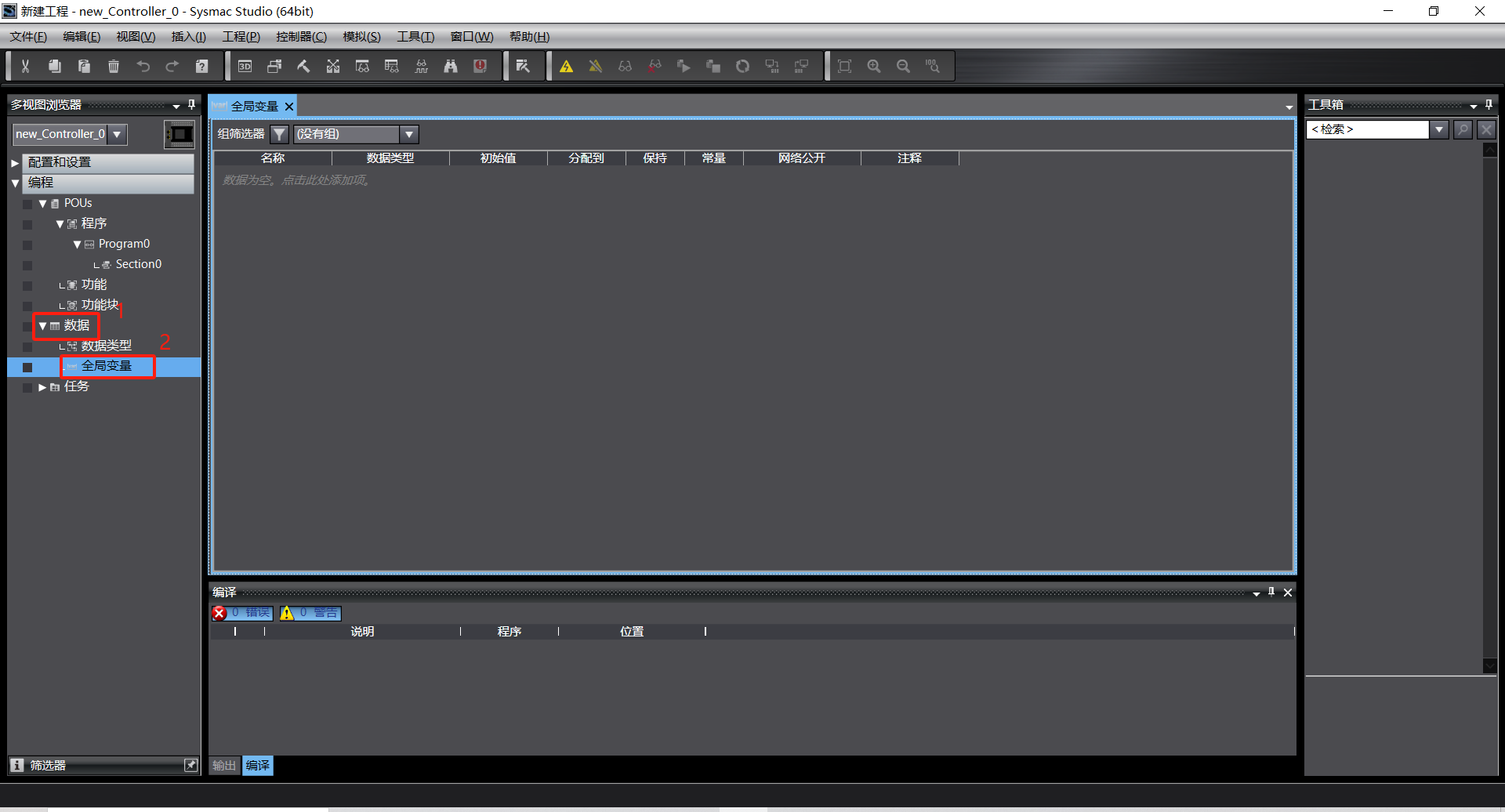The image size is (1505, 812).
Task: Click the Zoom Out magnifier icon
Action: [903, 67]
